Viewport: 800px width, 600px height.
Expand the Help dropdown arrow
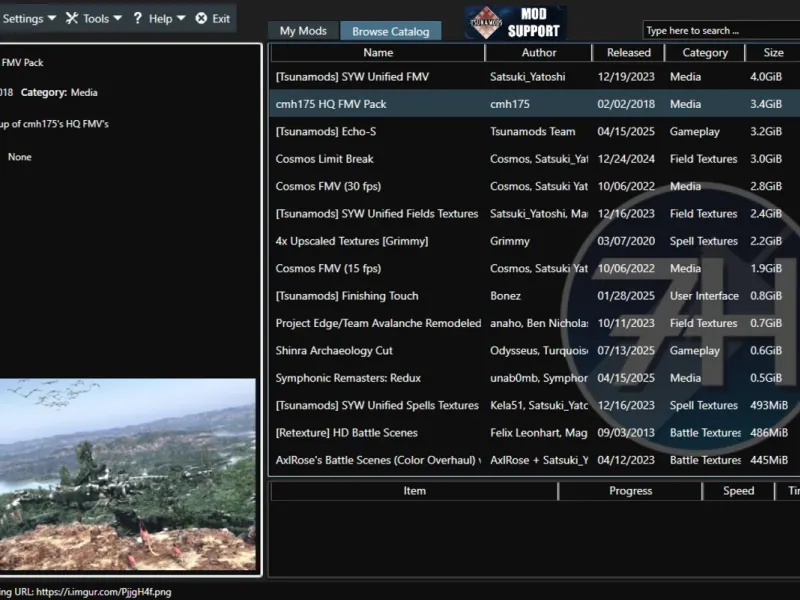pyautogui.click(x=181, y=18)
